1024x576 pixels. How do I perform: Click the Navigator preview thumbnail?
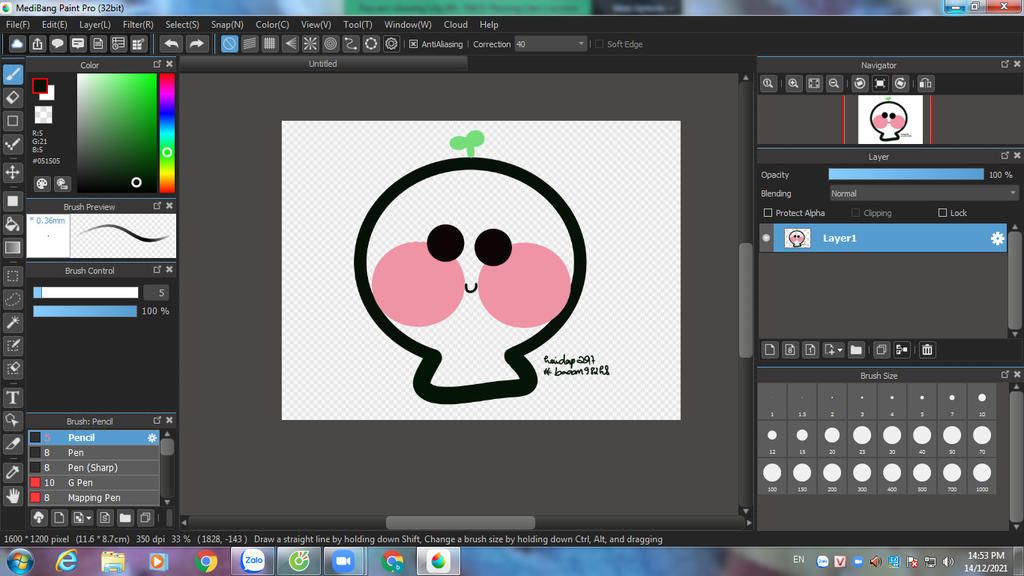[x=889, y=120]
